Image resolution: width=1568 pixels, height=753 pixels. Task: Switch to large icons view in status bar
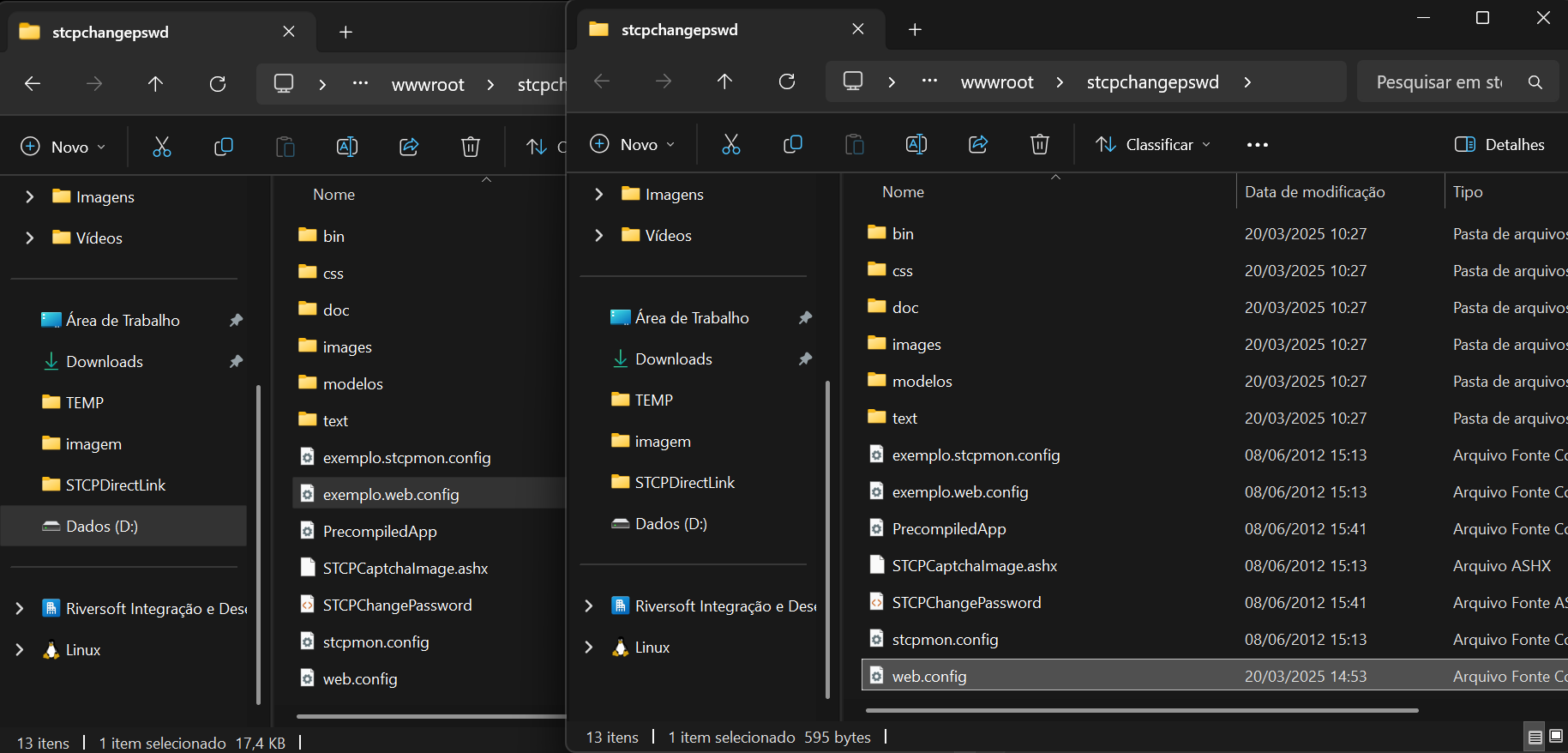tap(1556, 737)
